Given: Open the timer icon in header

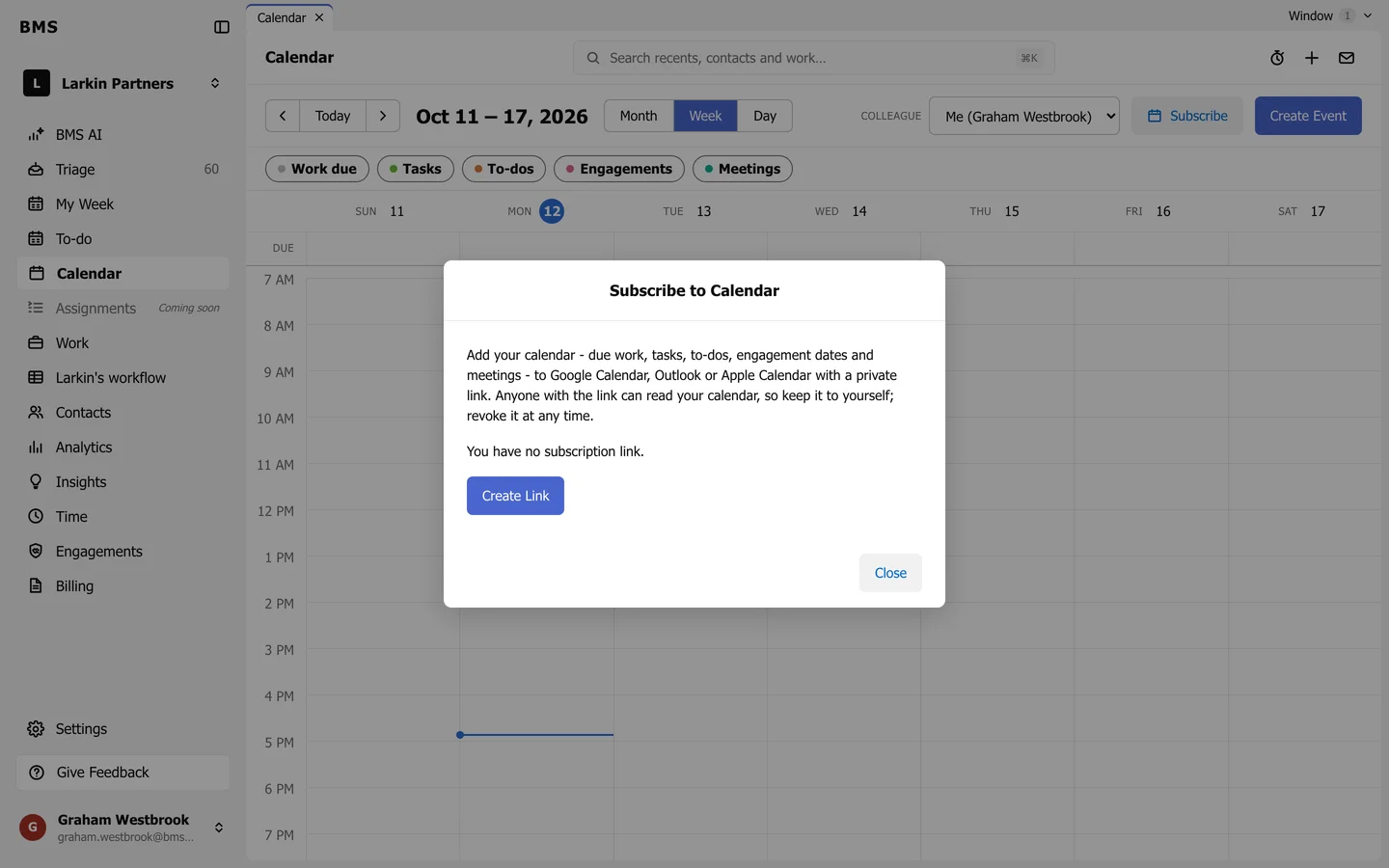Looking at the screenshot, I should 1277,58.
